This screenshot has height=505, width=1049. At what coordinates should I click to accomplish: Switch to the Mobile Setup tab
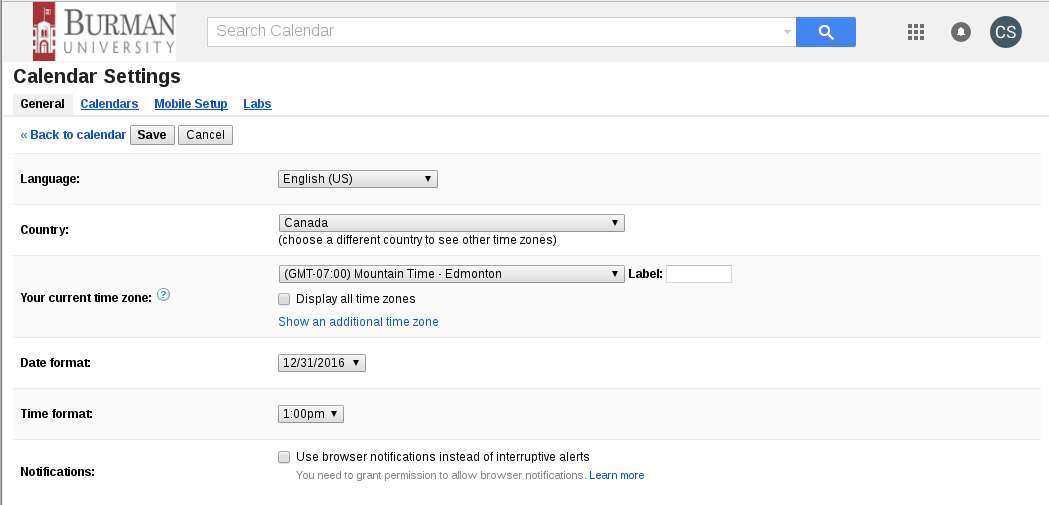click(x=191, y=104)
